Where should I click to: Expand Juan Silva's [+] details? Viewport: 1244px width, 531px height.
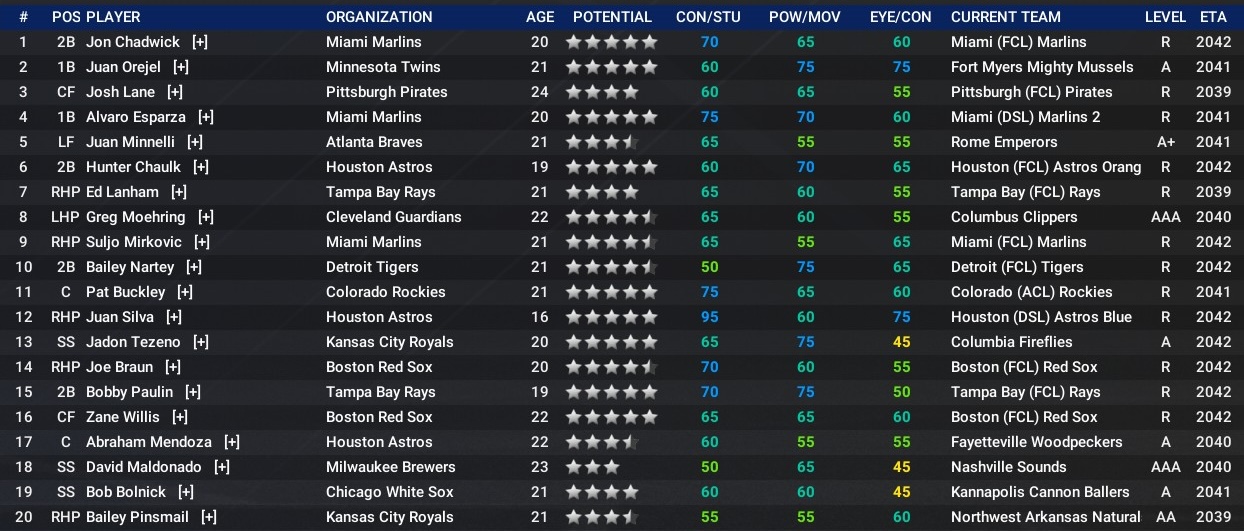coord(174,317)
